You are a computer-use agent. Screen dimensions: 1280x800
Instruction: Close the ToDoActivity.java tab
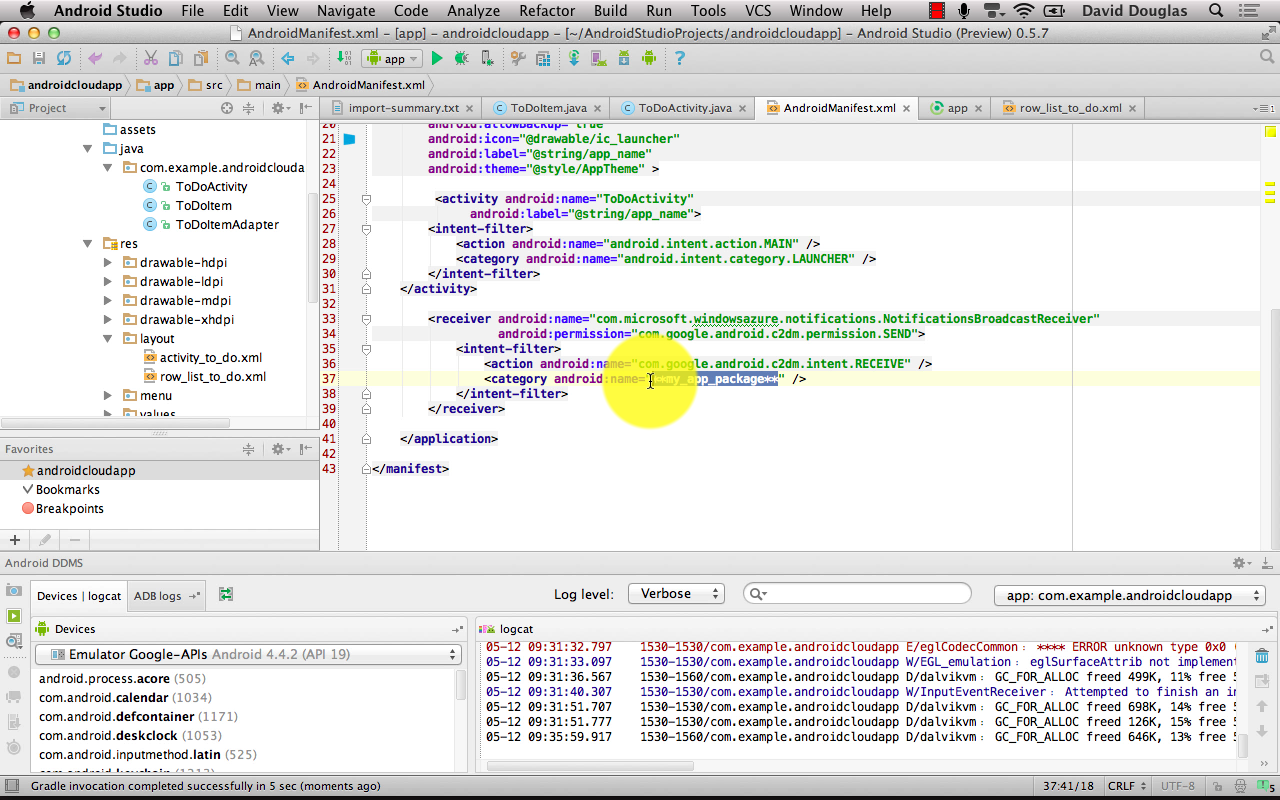pos(743,108)
